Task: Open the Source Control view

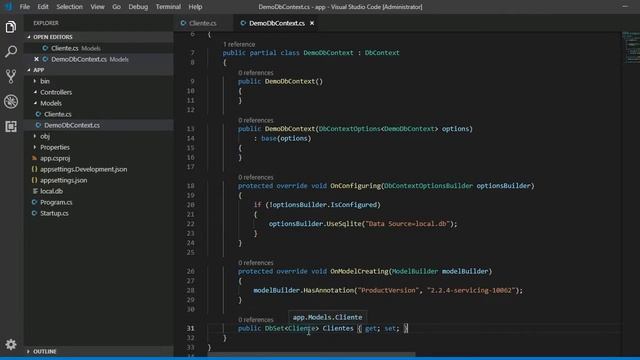Action: [x=11, y=76]
